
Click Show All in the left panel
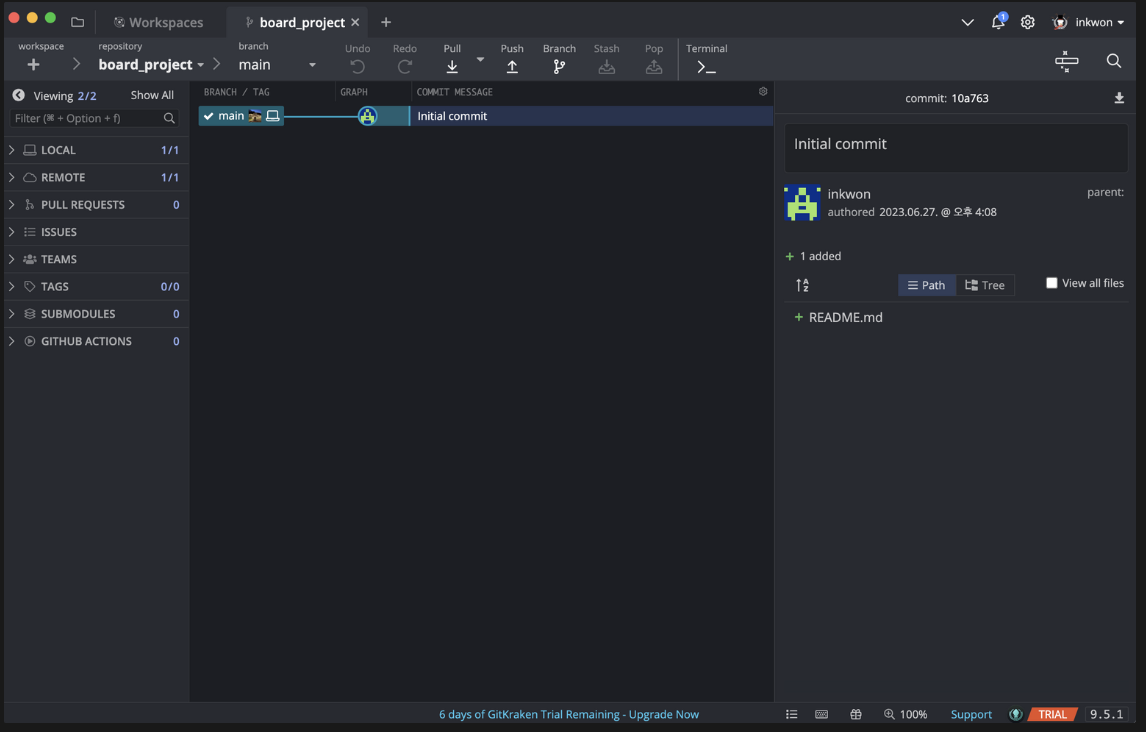152,95
